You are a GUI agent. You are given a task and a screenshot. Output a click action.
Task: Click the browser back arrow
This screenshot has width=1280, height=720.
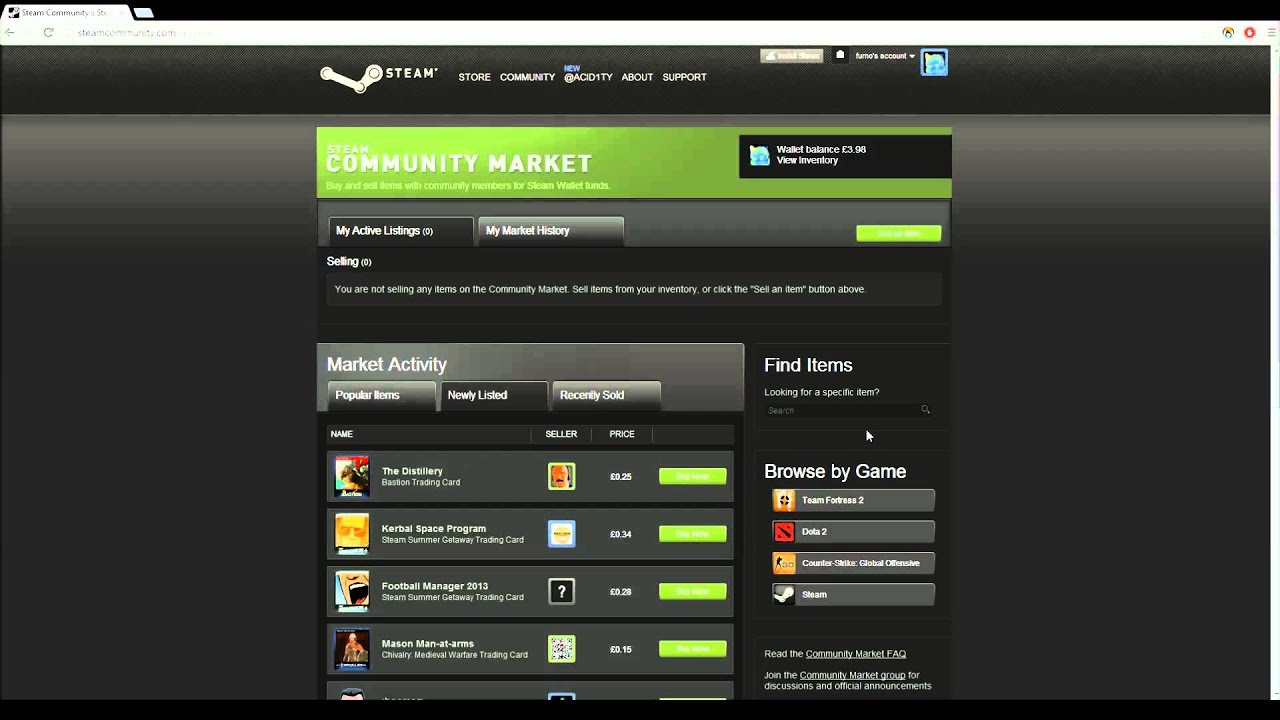point(10,33)
